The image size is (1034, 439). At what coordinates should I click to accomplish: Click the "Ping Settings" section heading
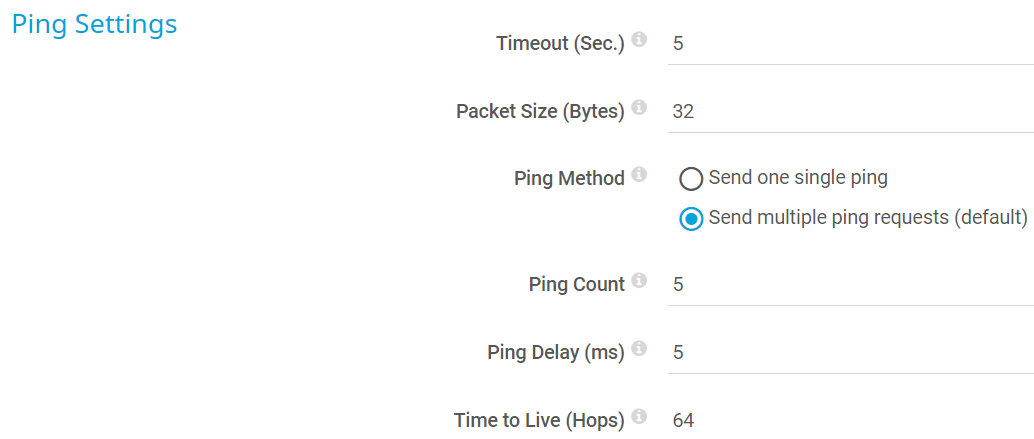(x=94, y=24)
